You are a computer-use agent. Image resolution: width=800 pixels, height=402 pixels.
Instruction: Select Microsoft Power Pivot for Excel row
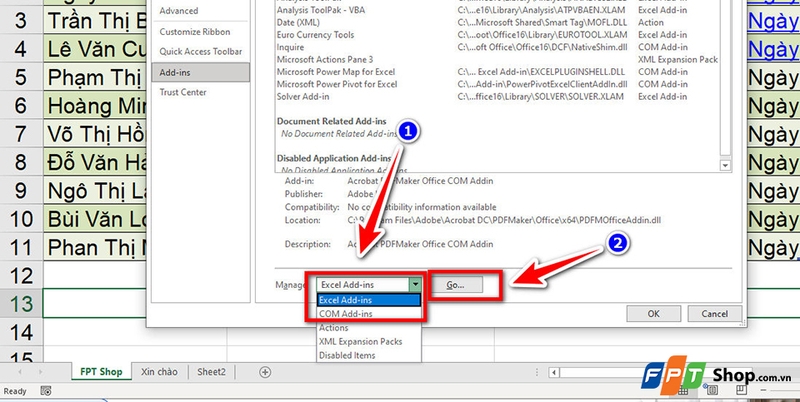[x=497, y=84]
